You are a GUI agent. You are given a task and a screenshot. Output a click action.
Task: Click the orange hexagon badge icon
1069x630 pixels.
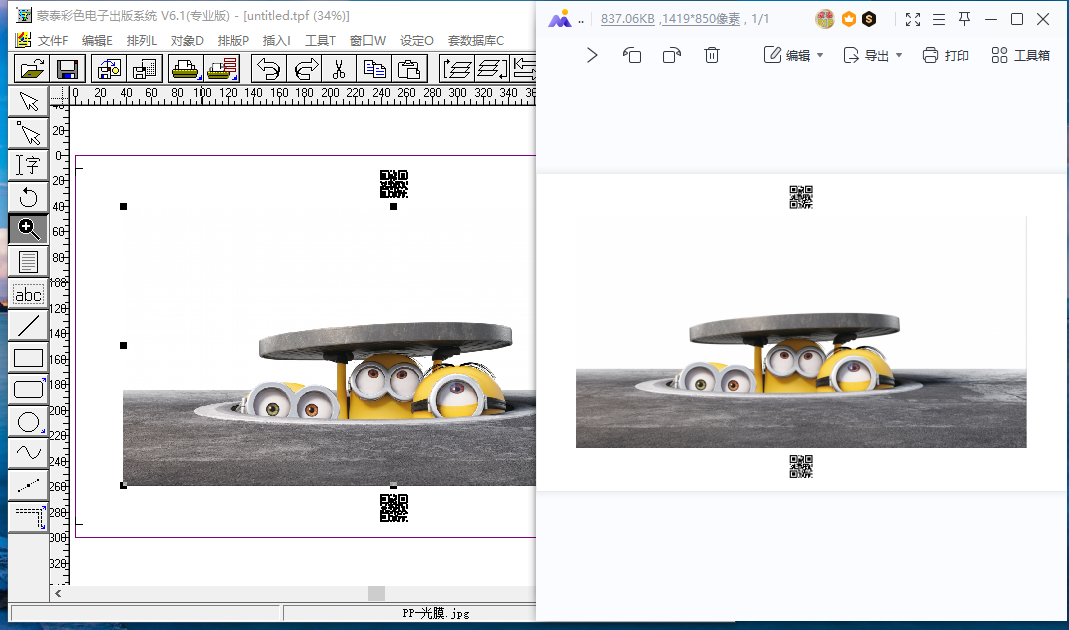click(x=849, y=19)
